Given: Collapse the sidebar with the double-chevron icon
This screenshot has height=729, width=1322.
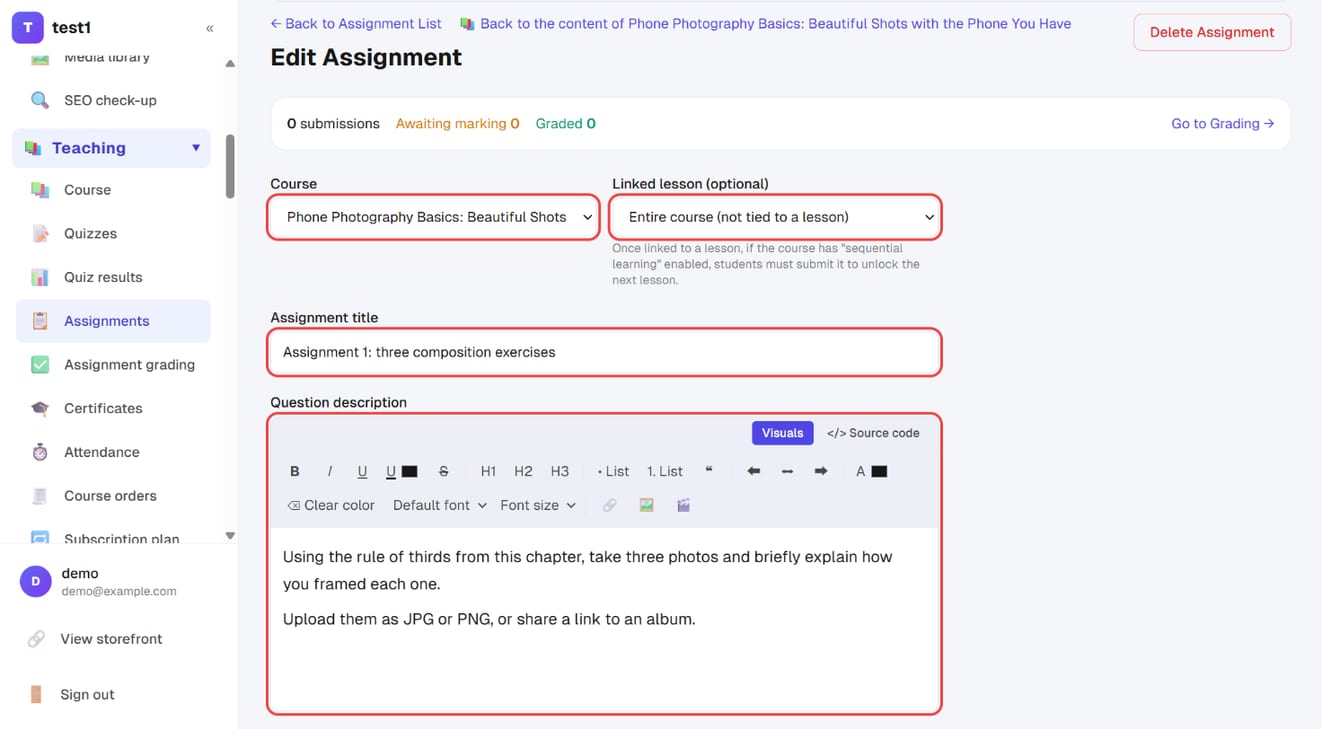Looking at the screenshot, I should (210, 28).
